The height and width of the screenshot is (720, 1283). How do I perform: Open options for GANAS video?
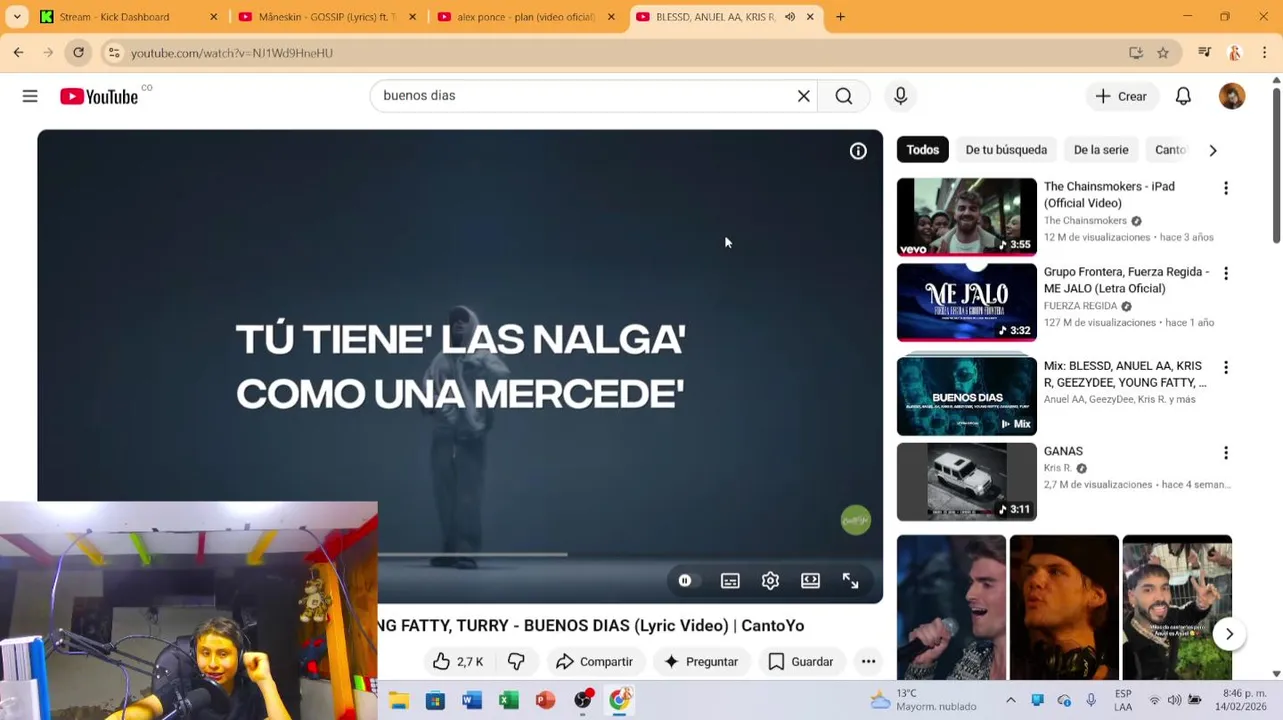point(1226,453)
